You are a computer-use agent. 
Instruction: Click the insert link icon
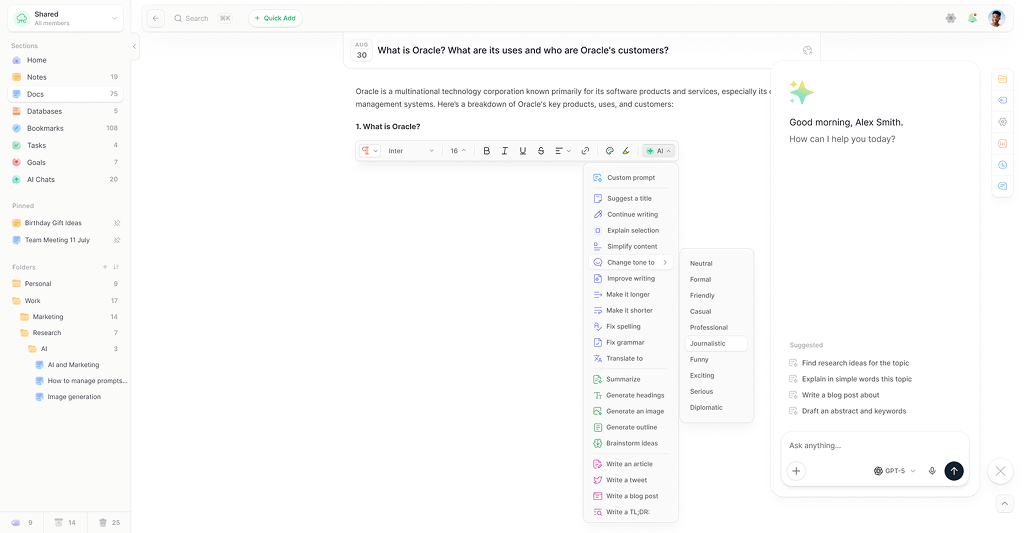click(585, 151)
